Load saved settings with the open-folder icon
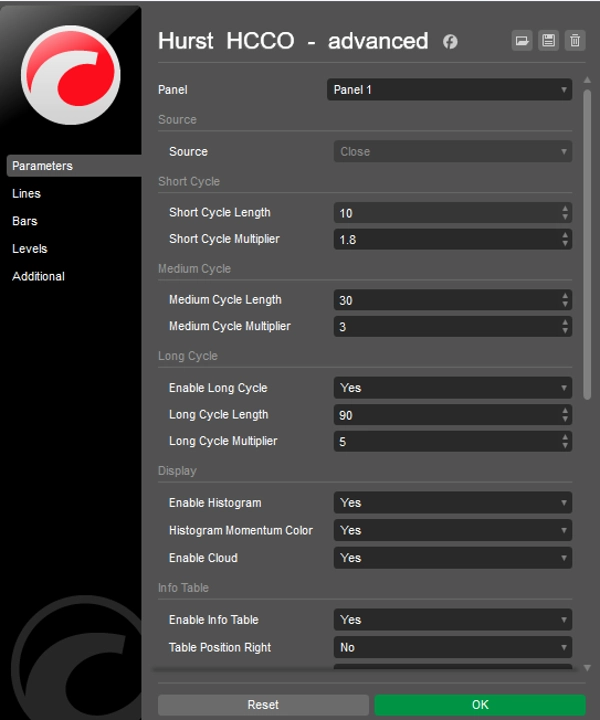This screenshot has width=600, height=720. tap(522, 40)
